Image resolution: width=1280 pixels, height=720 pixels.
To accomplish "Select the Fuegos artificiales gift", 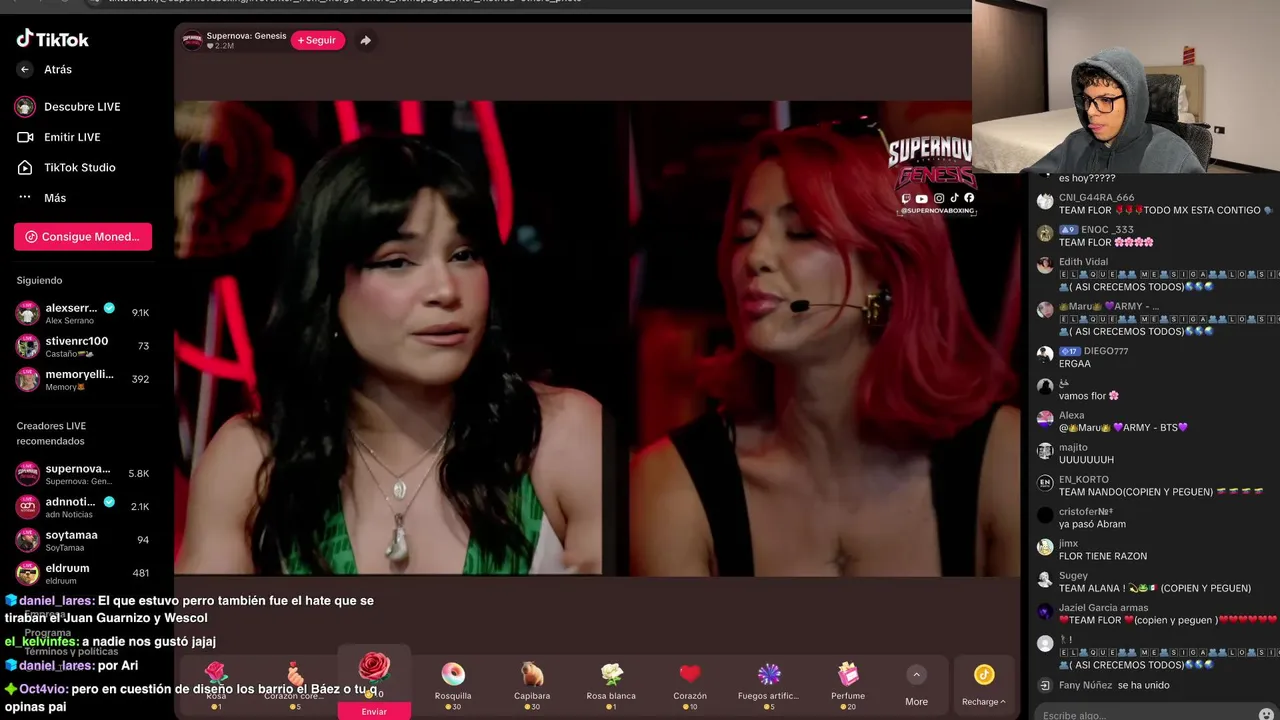I will pyautogui.click(x=768, y=684).
